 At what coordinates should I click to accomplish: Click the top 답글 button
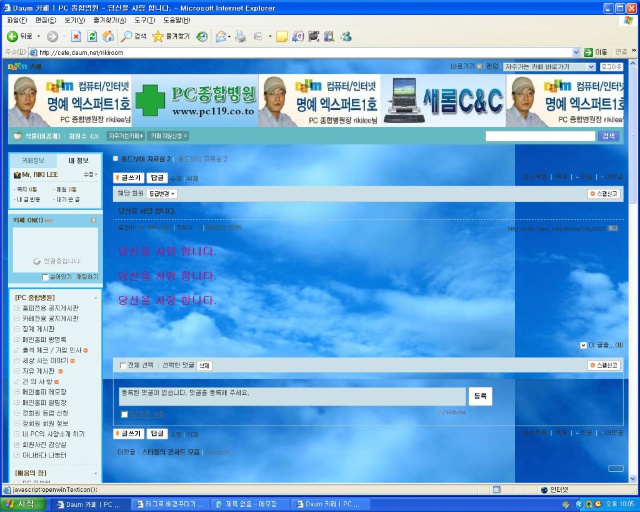coord(157,178)
